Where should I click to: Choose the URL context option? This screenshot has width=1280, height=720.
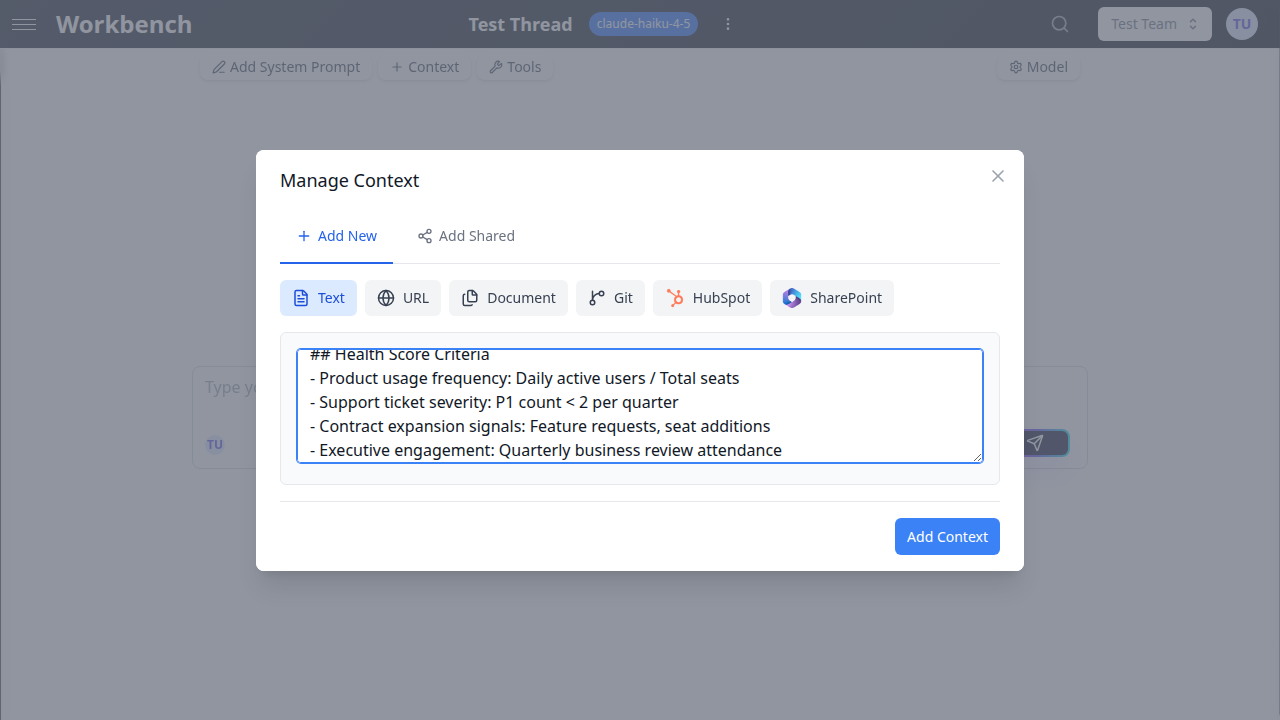point(402,297)
